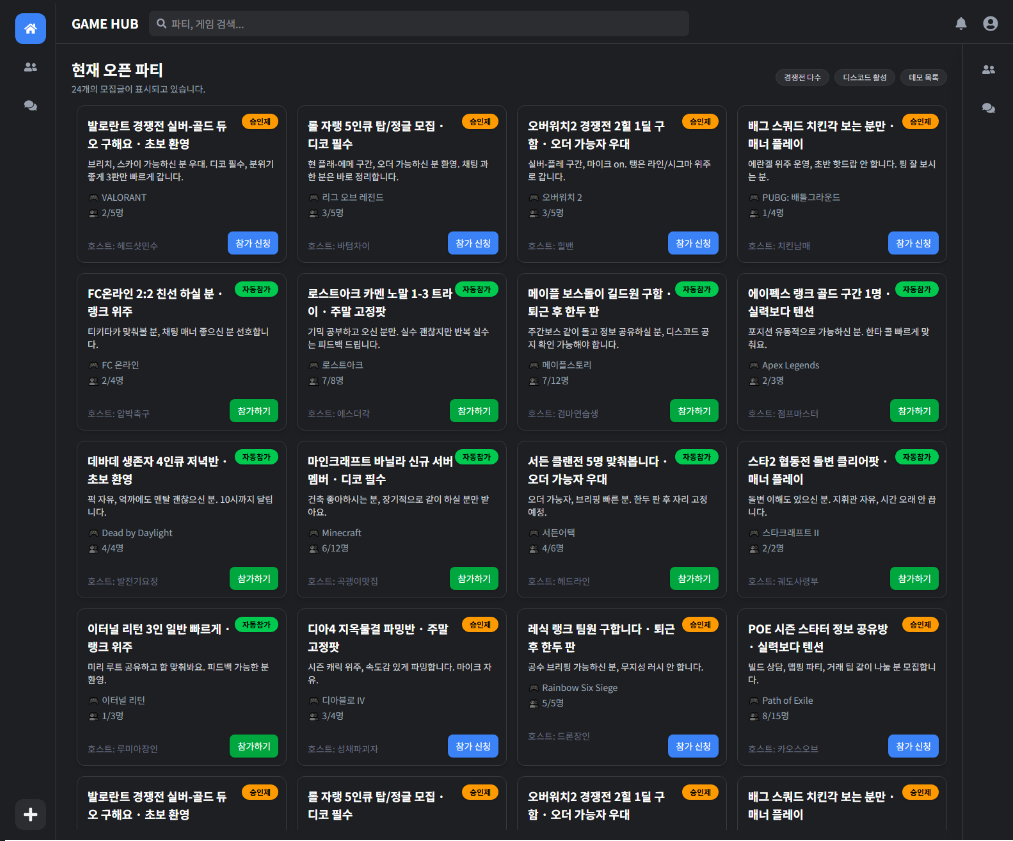Click the 현재 오픈 파티 heading

117,70
